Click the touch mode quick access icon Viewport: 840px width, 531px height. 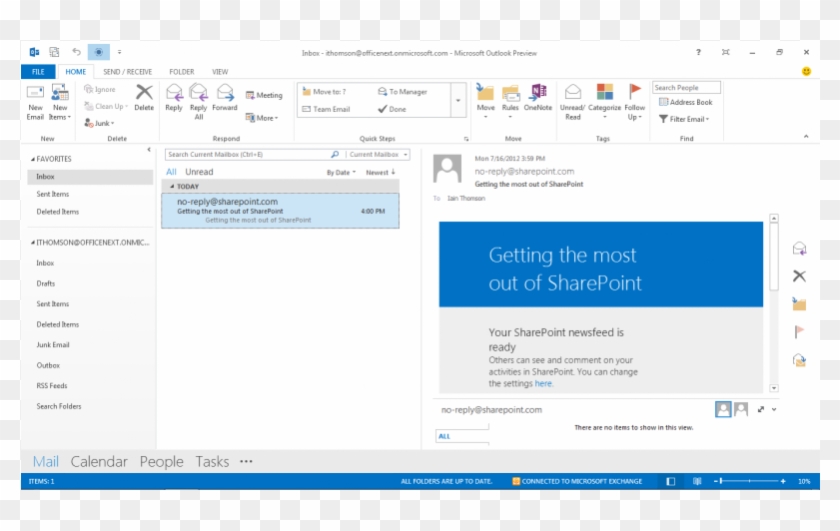click(x=99, y=52)
